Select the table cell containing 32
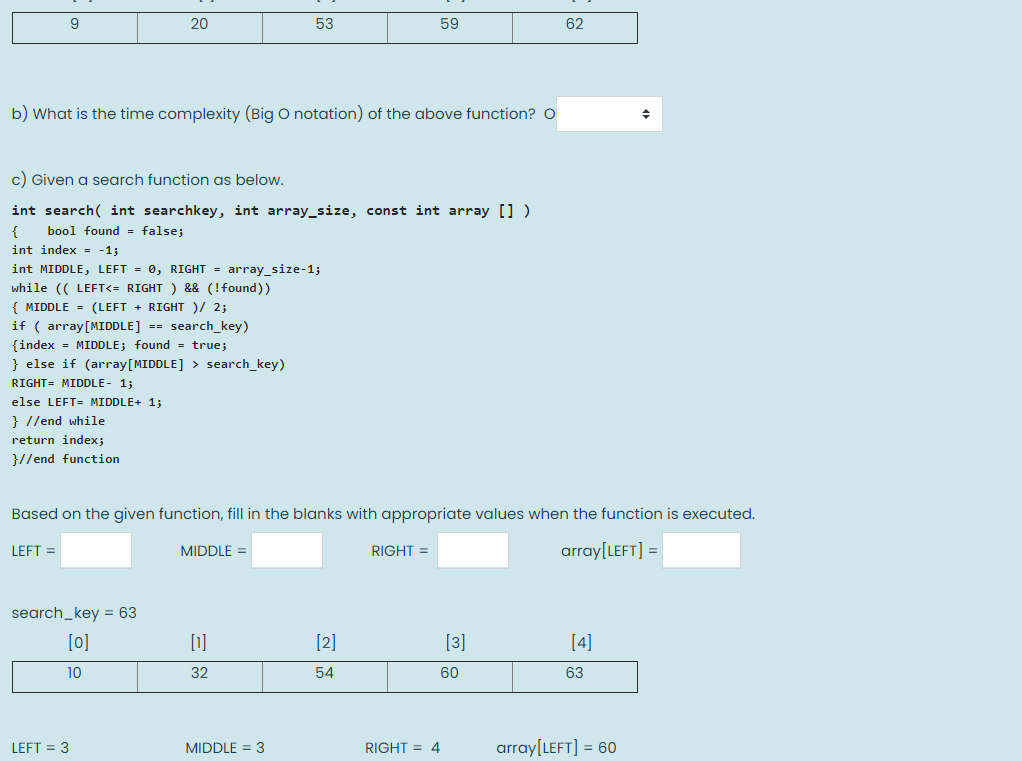The image size is (1022, 761). (199, 672)
